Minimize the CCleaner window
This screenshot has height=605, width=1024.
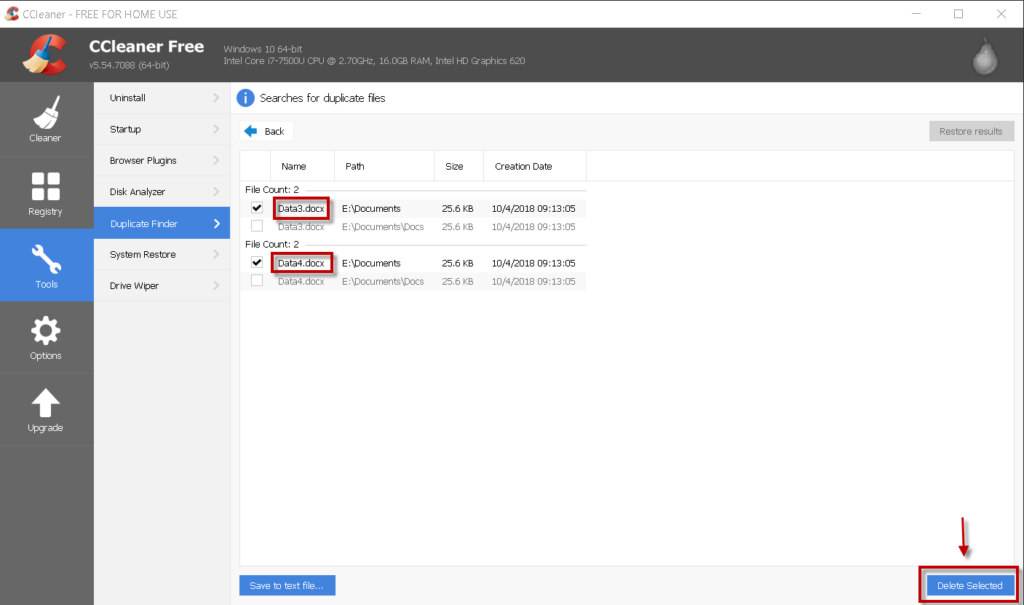916,14
